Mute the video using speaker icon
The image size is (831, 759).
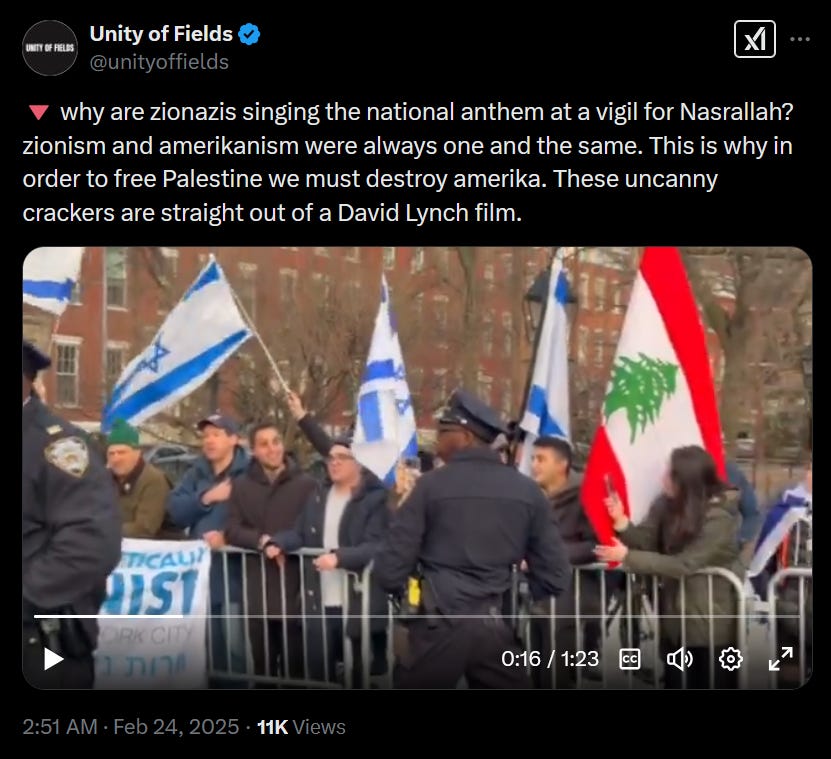(x=679, y=659)
